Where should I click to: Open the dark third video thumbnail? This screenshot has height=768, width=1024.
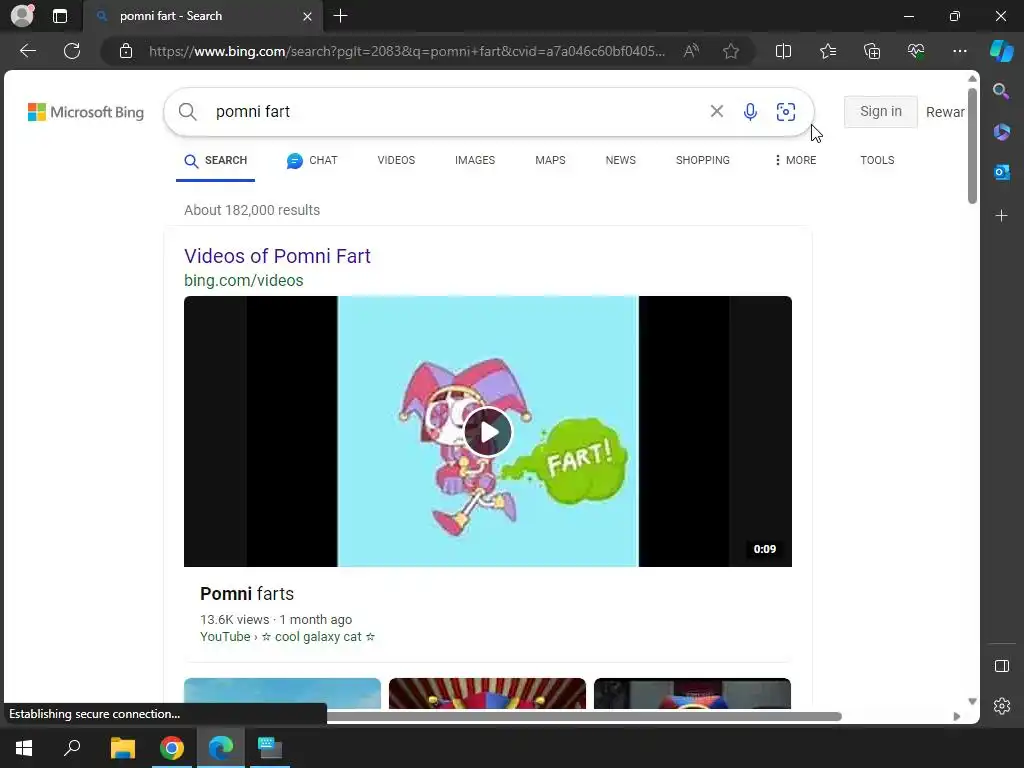tap(692, 694)
